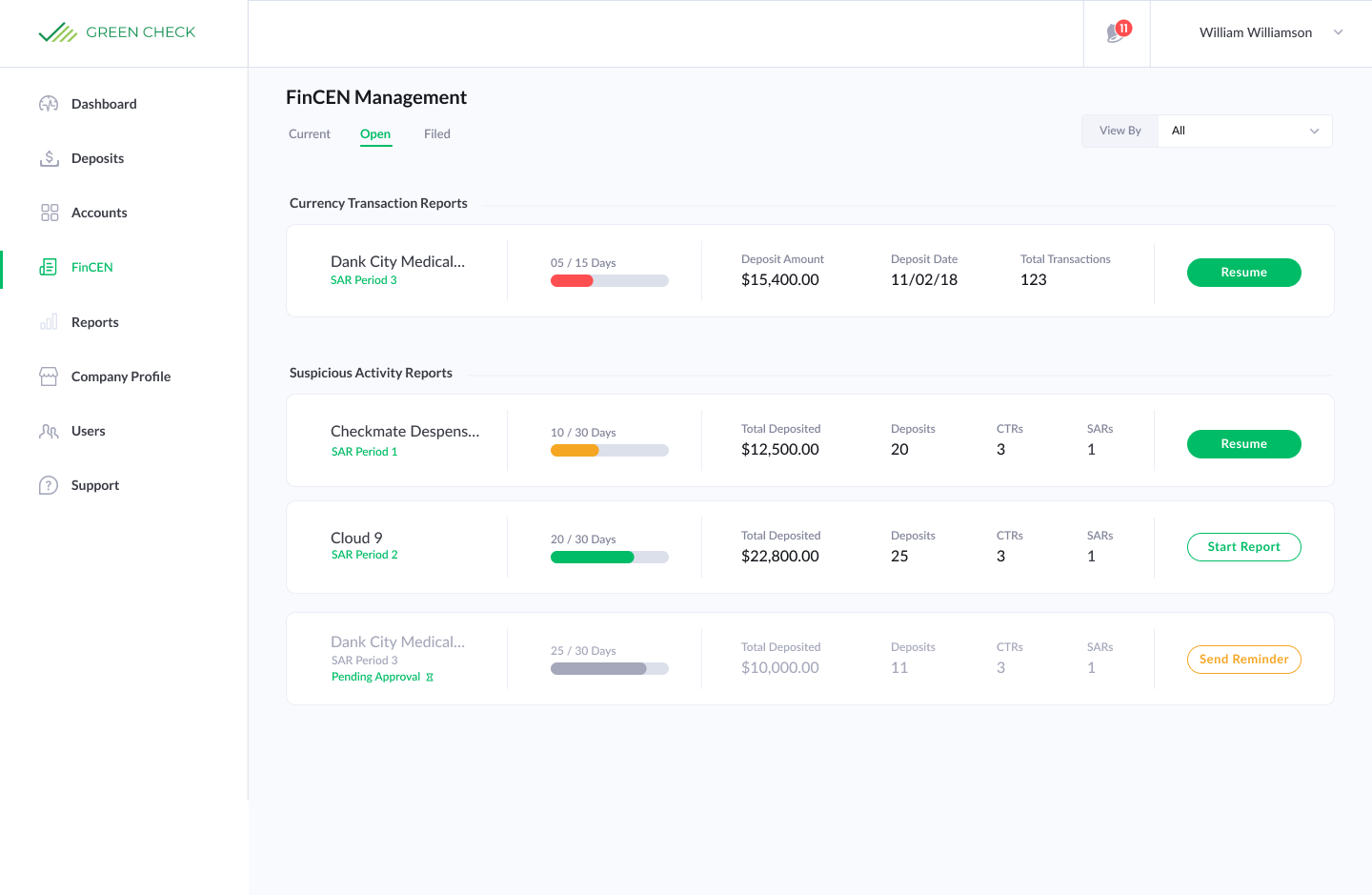Click the Support question mark icon

49,485
